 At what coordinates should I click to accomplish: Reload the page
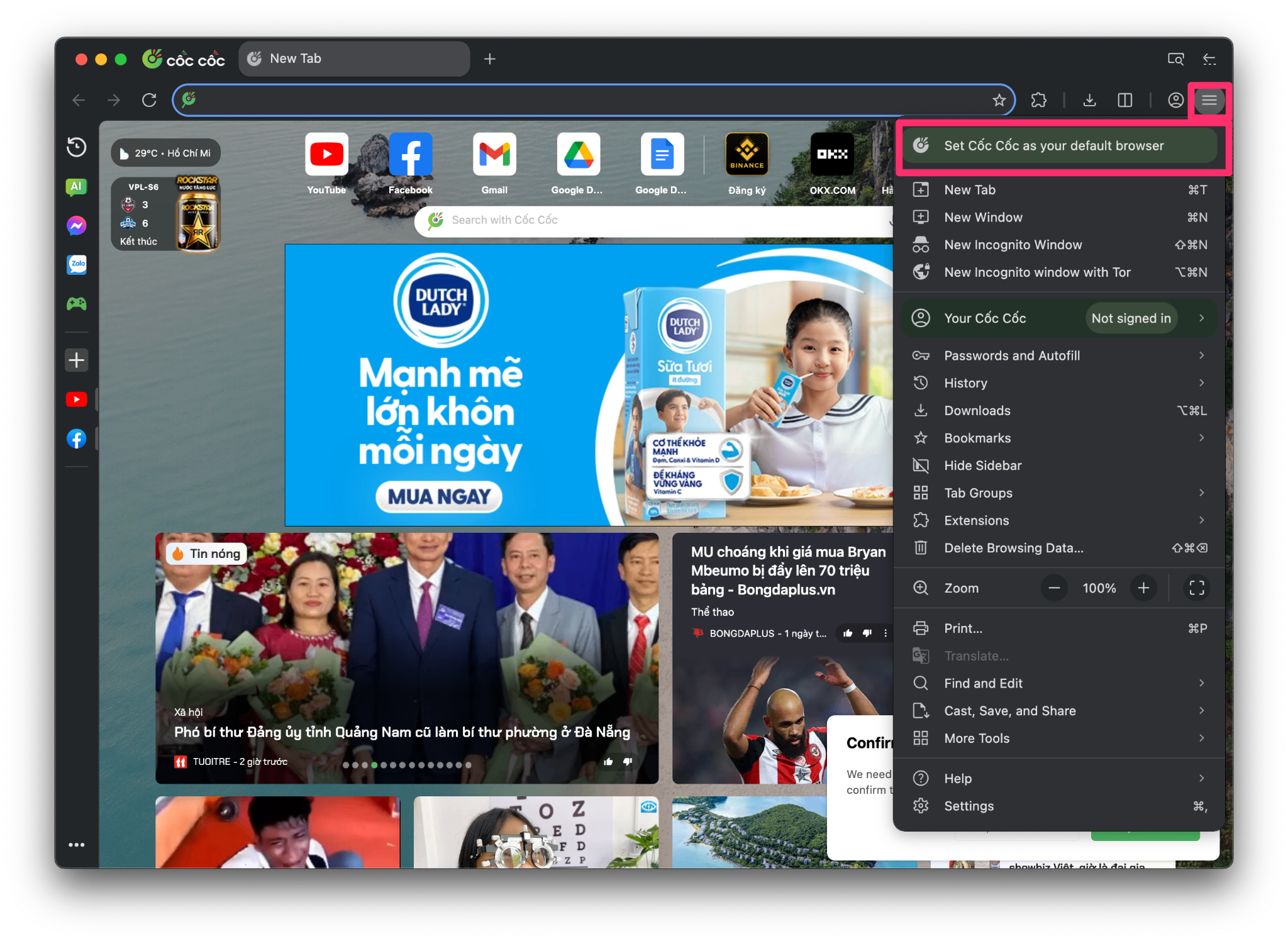149,100
